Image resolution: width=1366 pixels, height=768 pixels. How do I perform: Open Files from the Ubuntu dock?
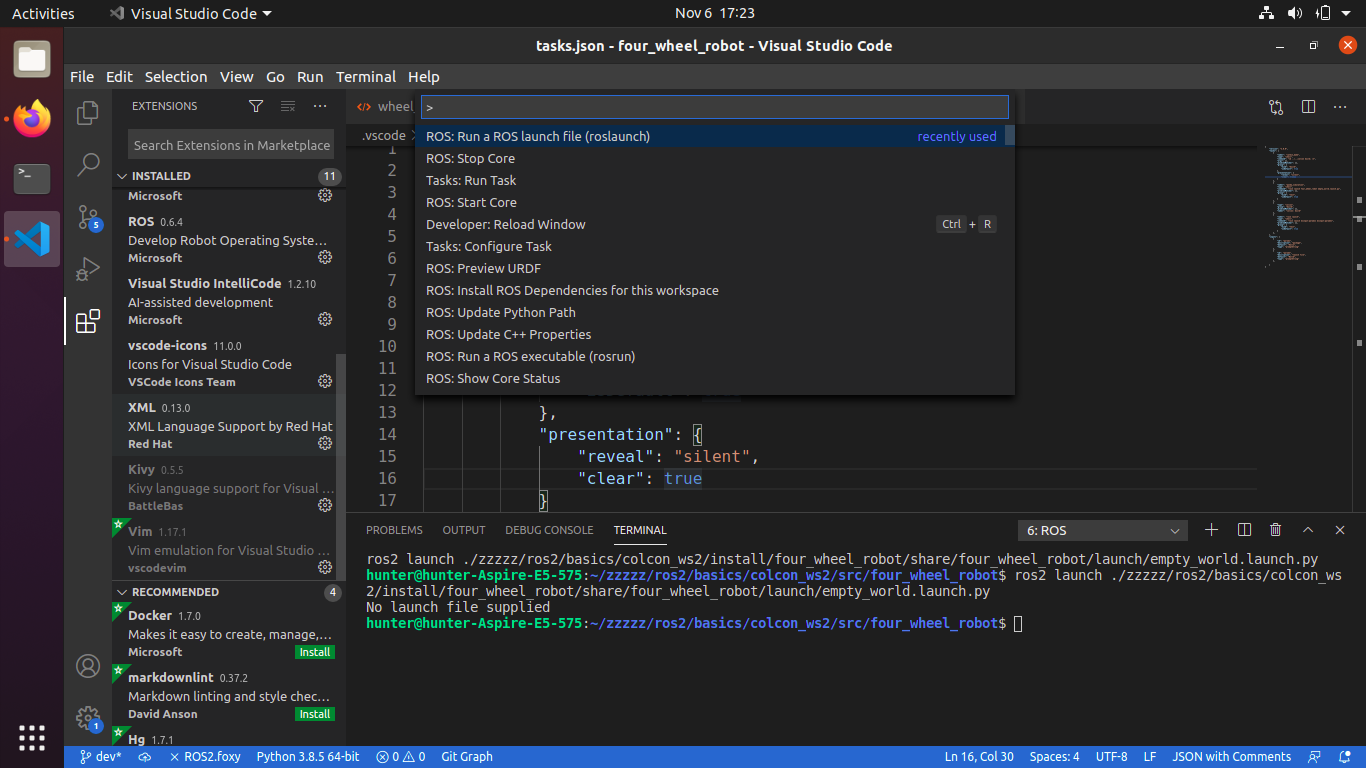point(32,59)
